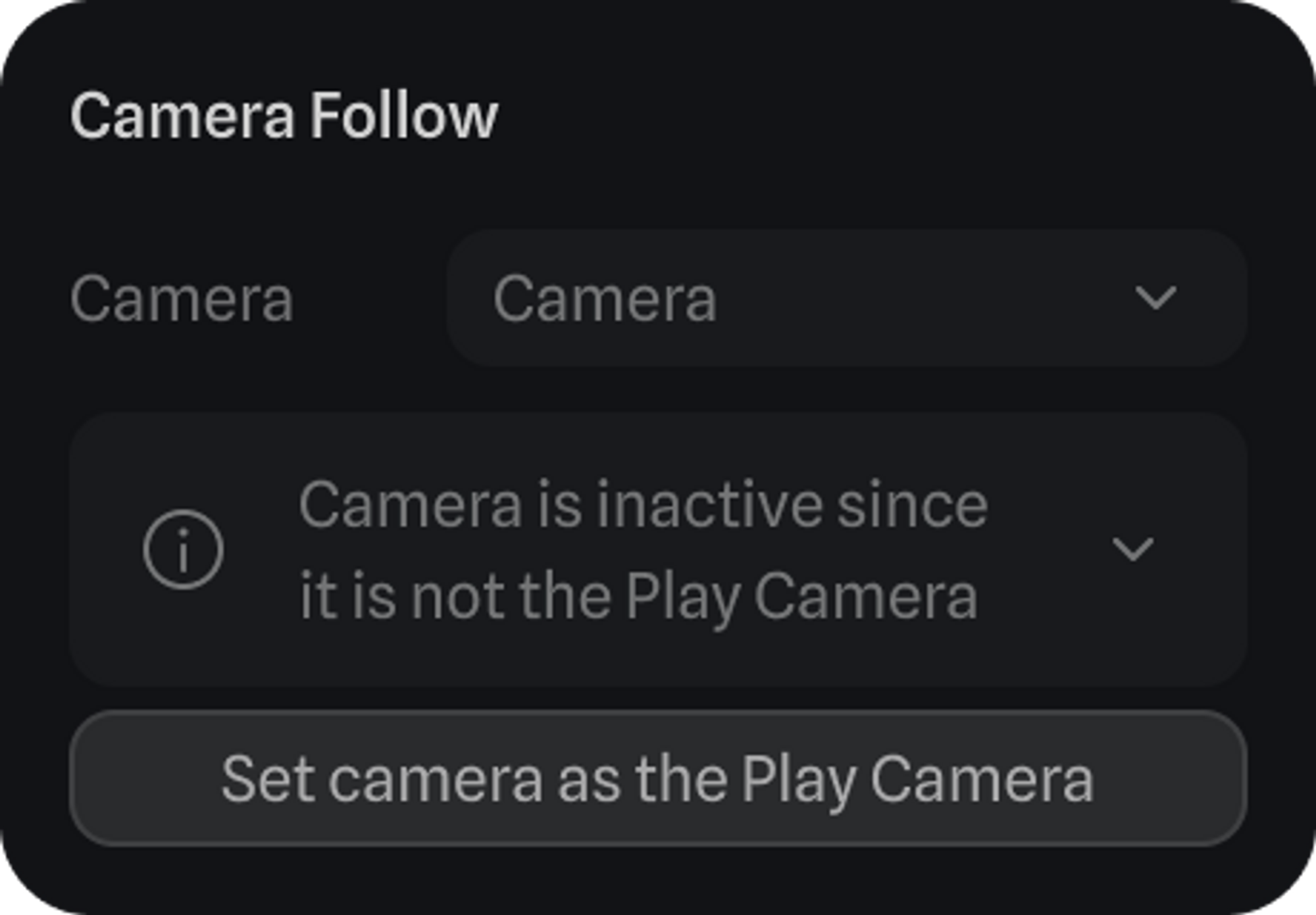
Task: Click the 'Play Camera' words on the button
Action: (917, 779)
